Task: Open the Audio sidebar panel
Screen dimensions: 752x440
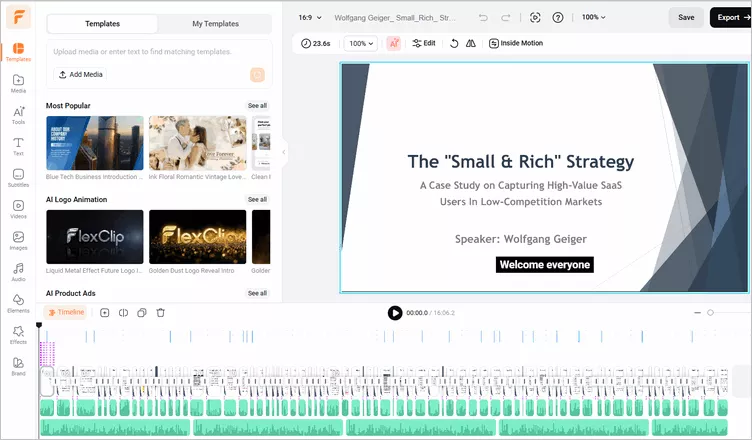Action: [18, 272]
